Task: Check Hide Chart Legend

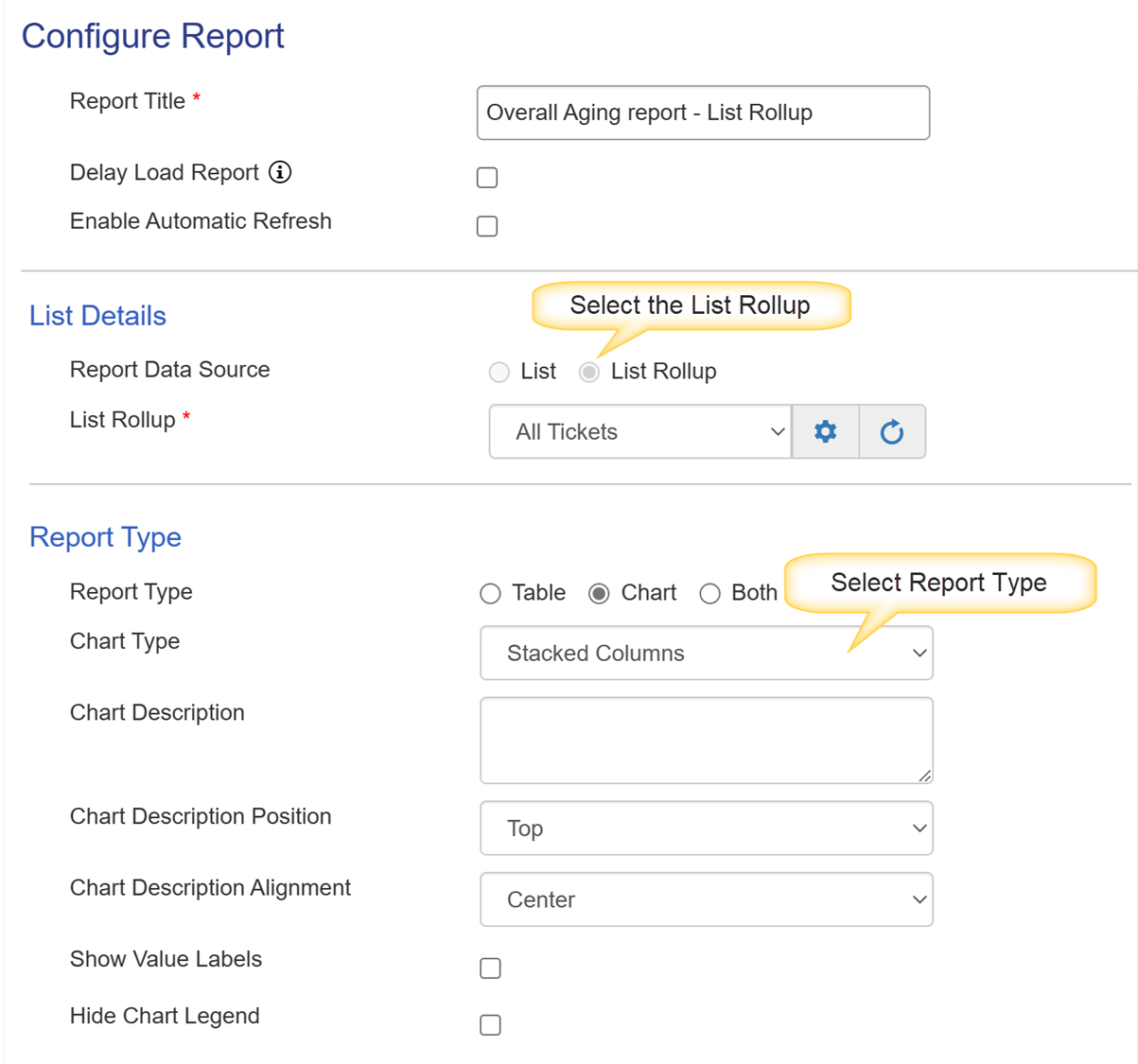Action: 490,1024
